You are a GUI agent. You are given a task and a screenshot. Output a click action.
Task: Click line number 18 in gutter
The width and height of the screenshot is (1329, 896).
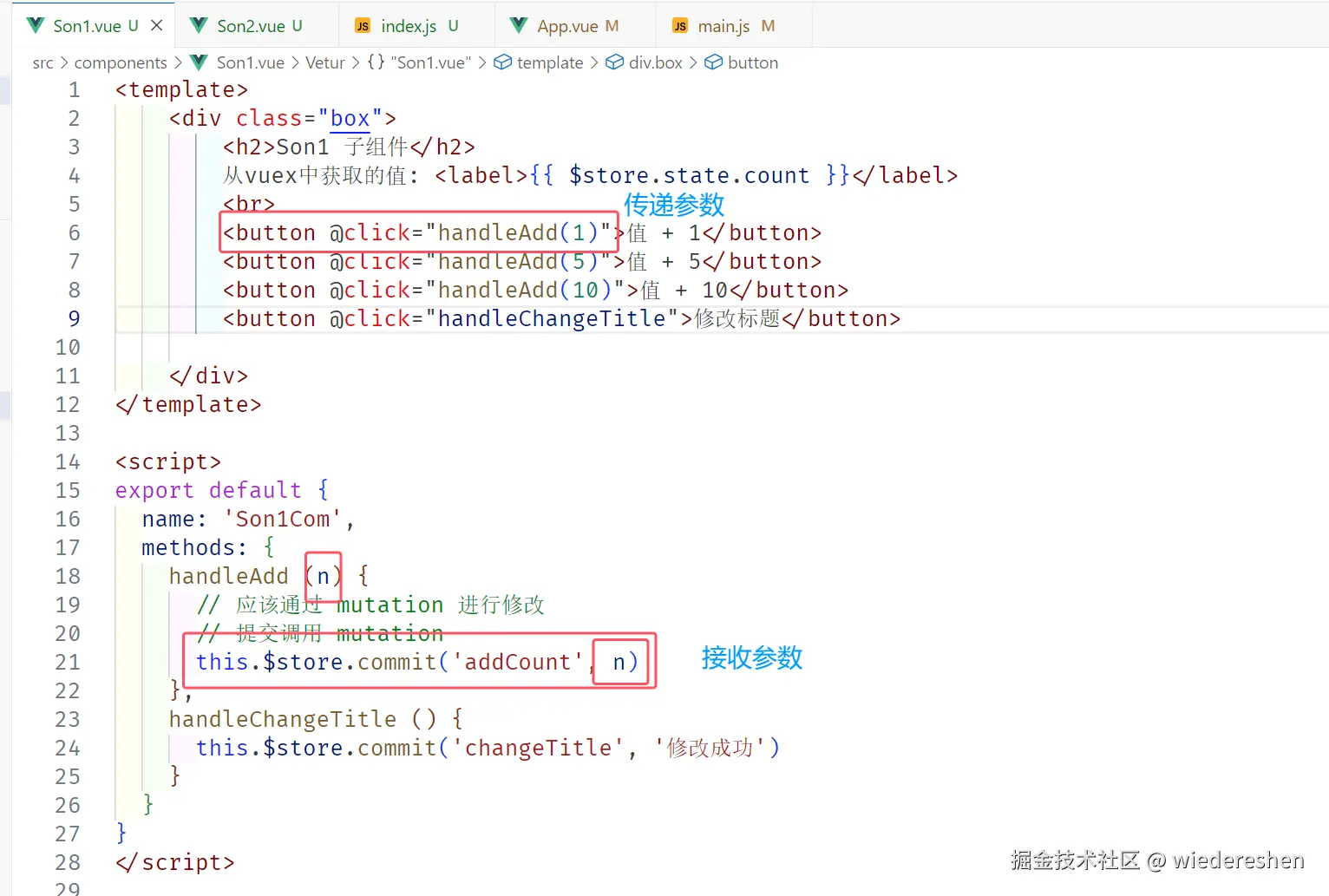pyautogui.click(x=68, y=577)
